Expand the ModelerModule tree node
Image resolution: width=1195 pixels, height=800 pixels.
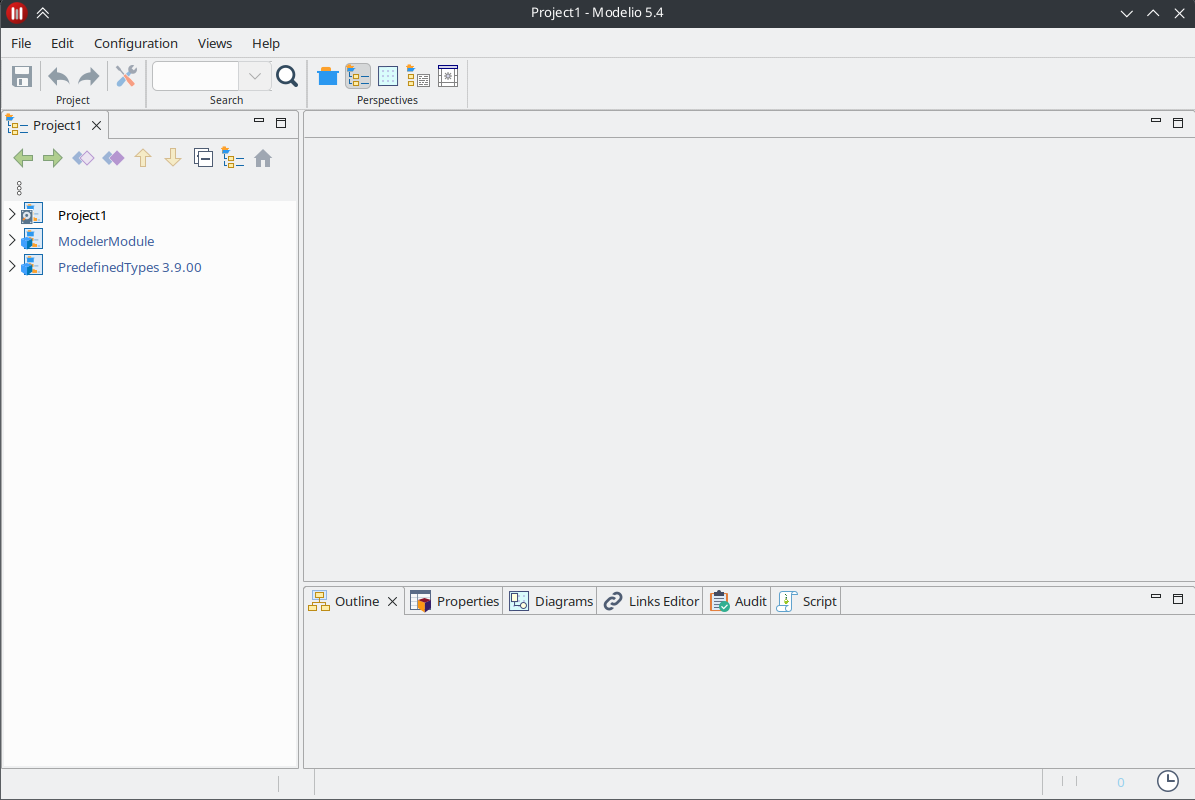[x=11, y=241]
